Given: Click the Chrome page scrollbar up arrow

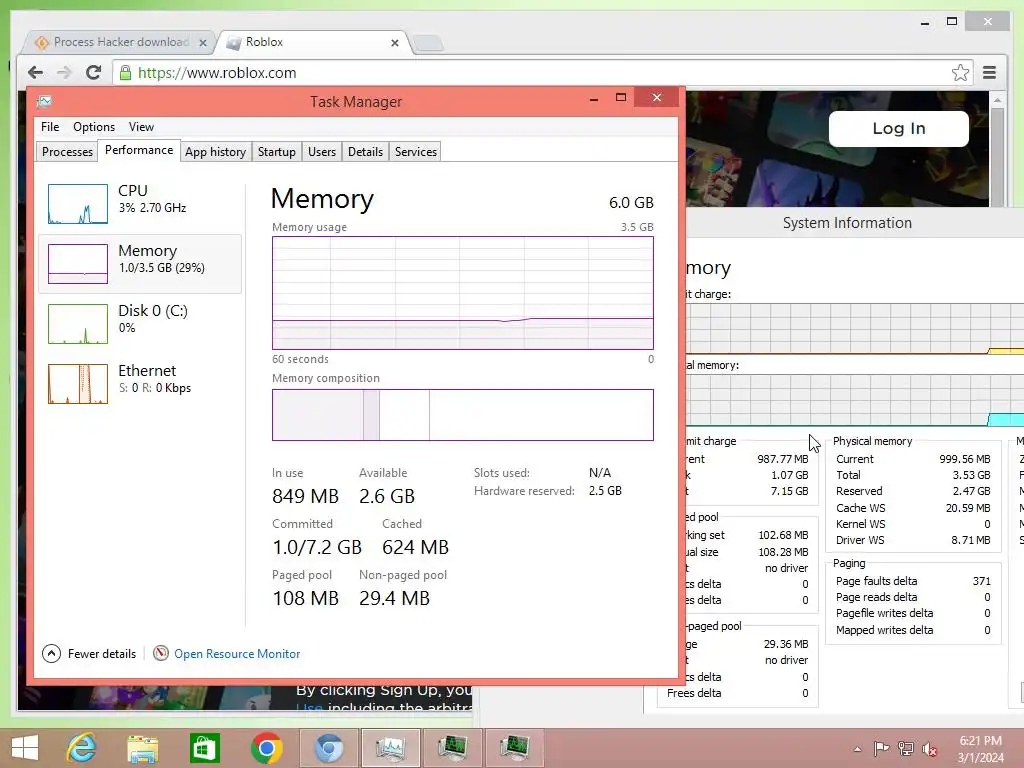Looking at the screenshot, I should point(997,100).
